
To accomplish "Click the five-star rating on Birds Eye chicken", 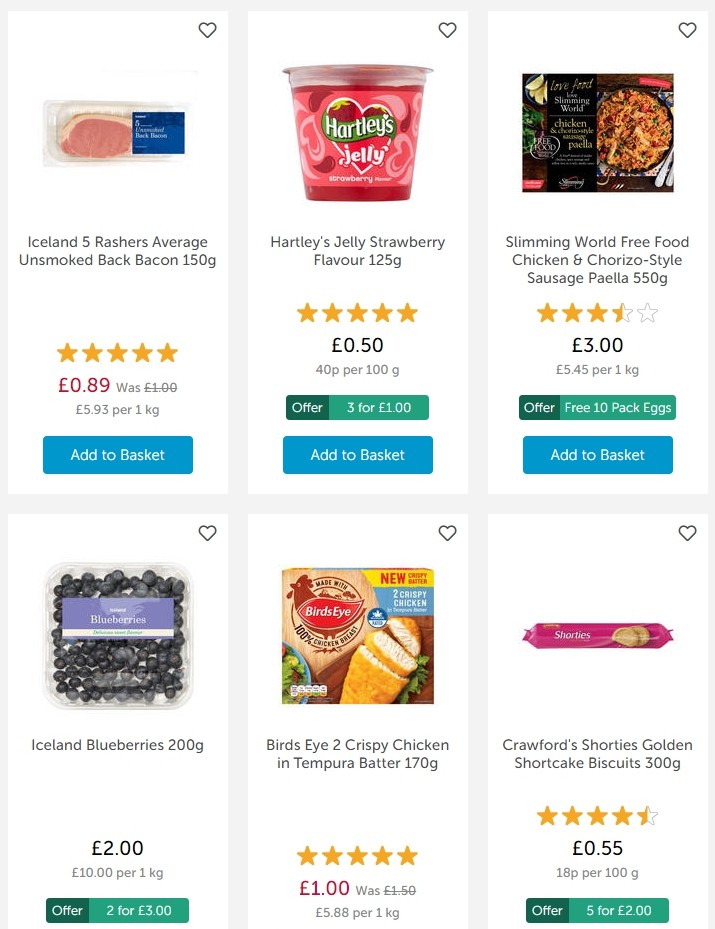I will point(357,856).
